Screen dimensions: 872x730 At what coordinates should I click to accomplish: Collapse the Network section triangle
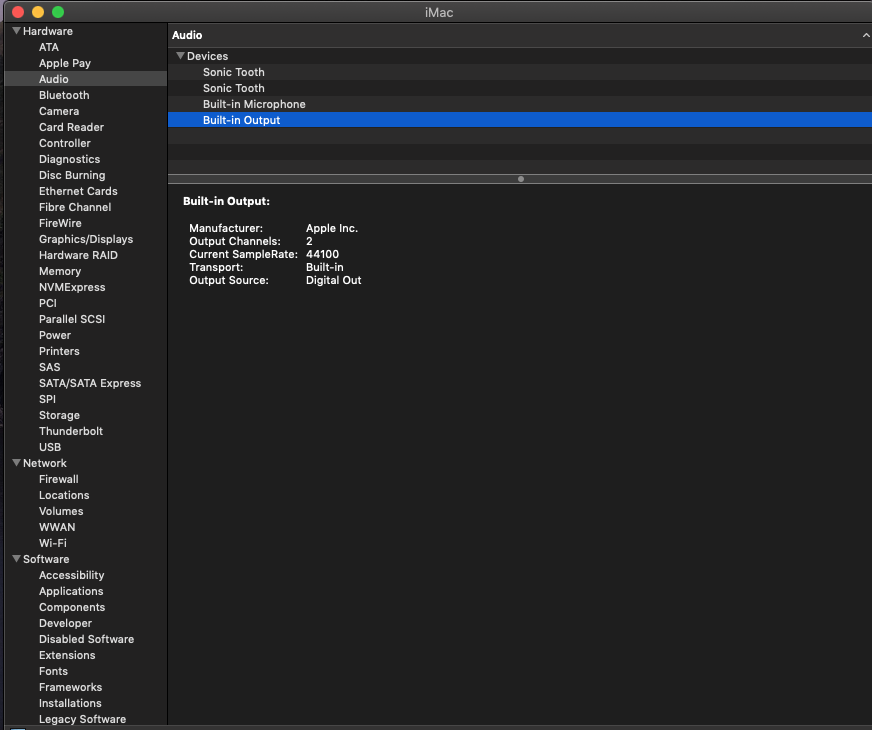point(16,463)
